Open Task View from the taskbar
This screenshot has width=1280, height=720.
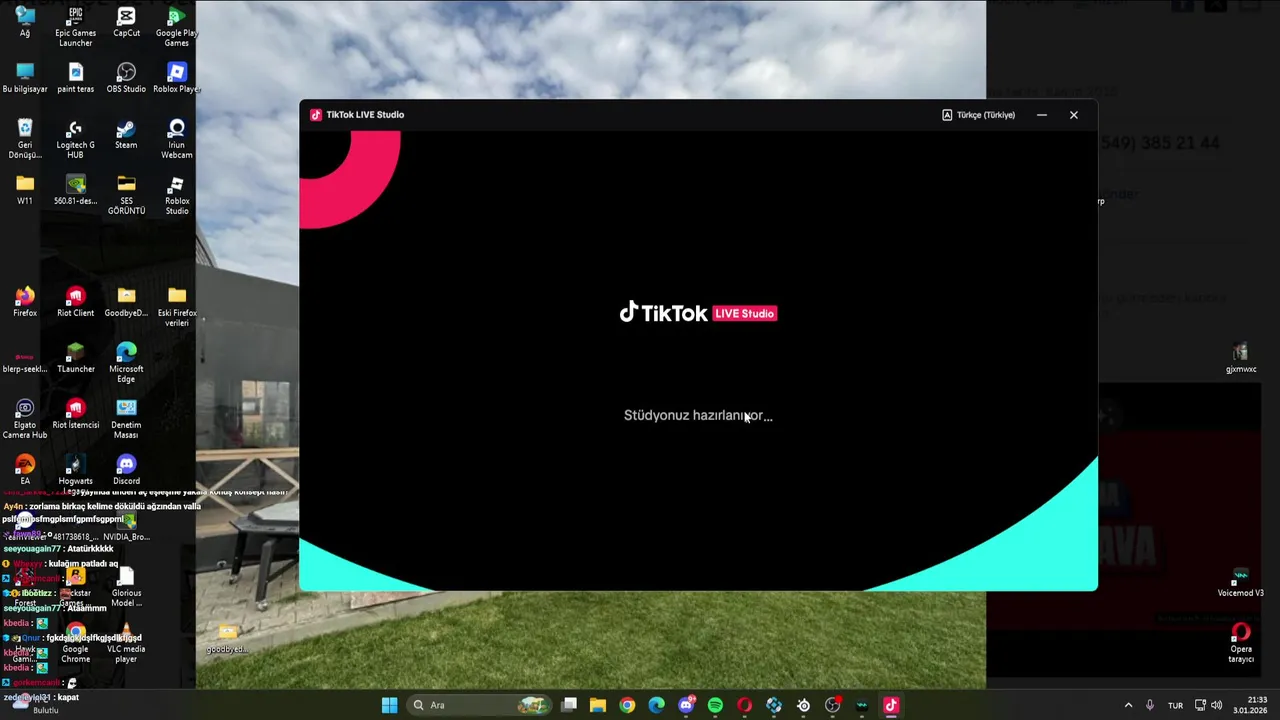coord(569,705)
